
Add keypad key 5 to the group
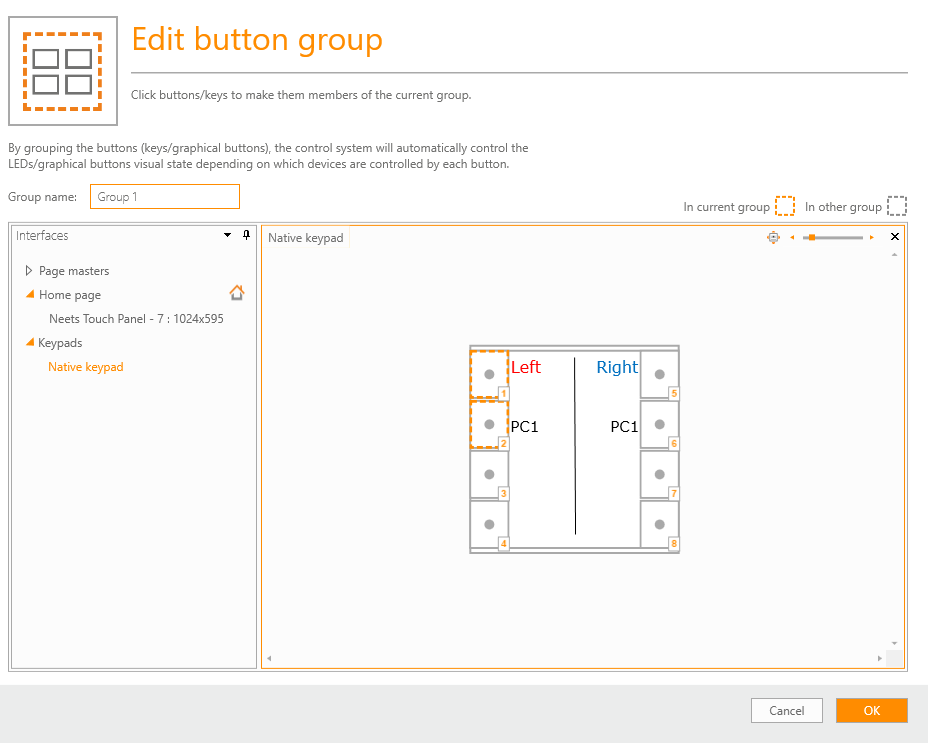659,373
